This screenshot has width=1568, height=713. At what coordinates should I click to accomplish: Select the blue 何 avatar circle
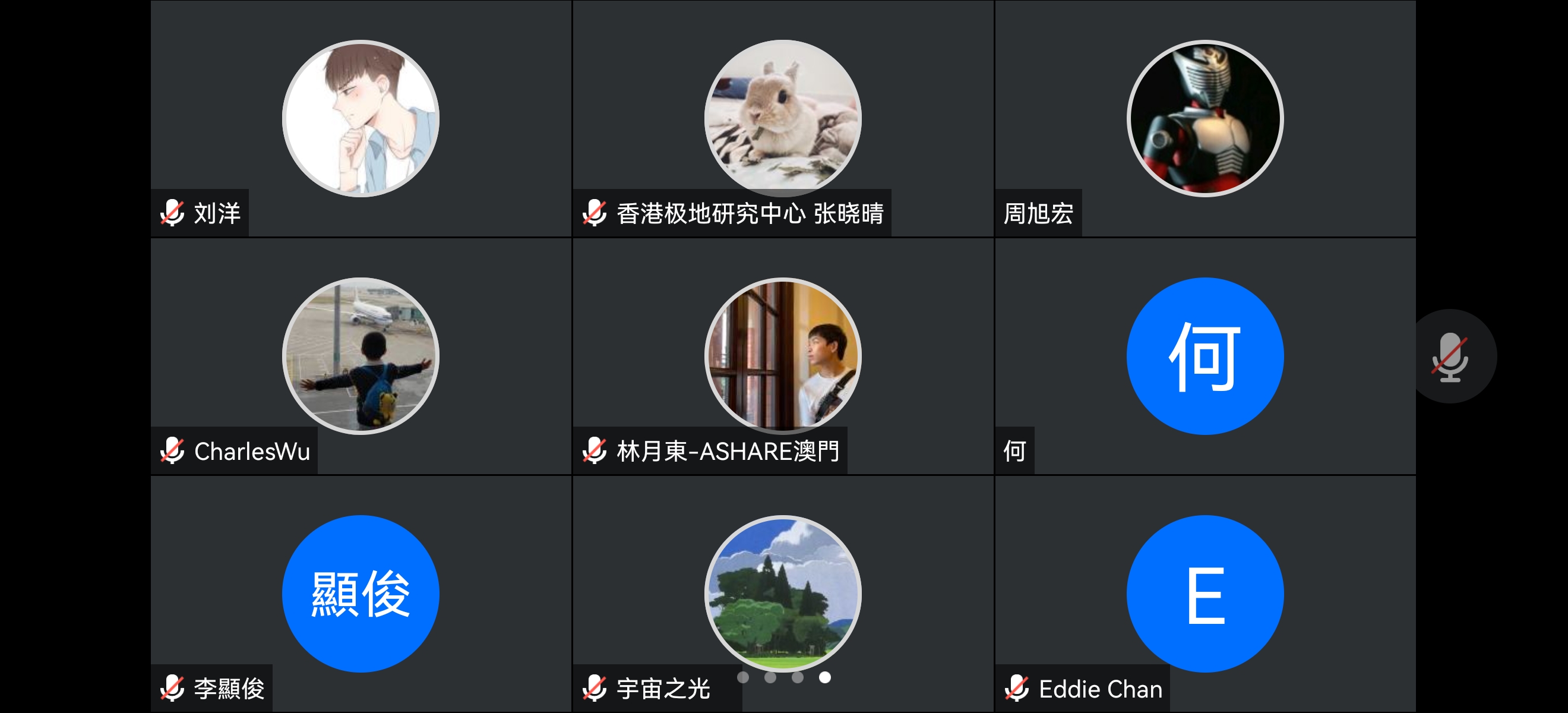tap(1205, 356)
